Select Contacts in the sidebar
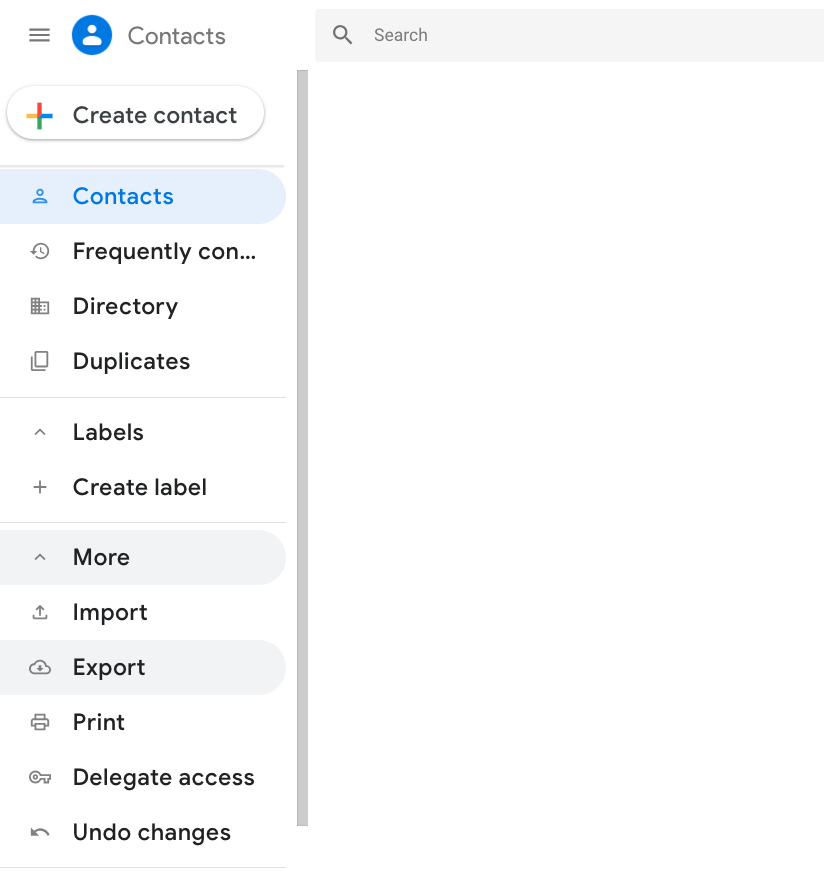 [x=143, y=196]
